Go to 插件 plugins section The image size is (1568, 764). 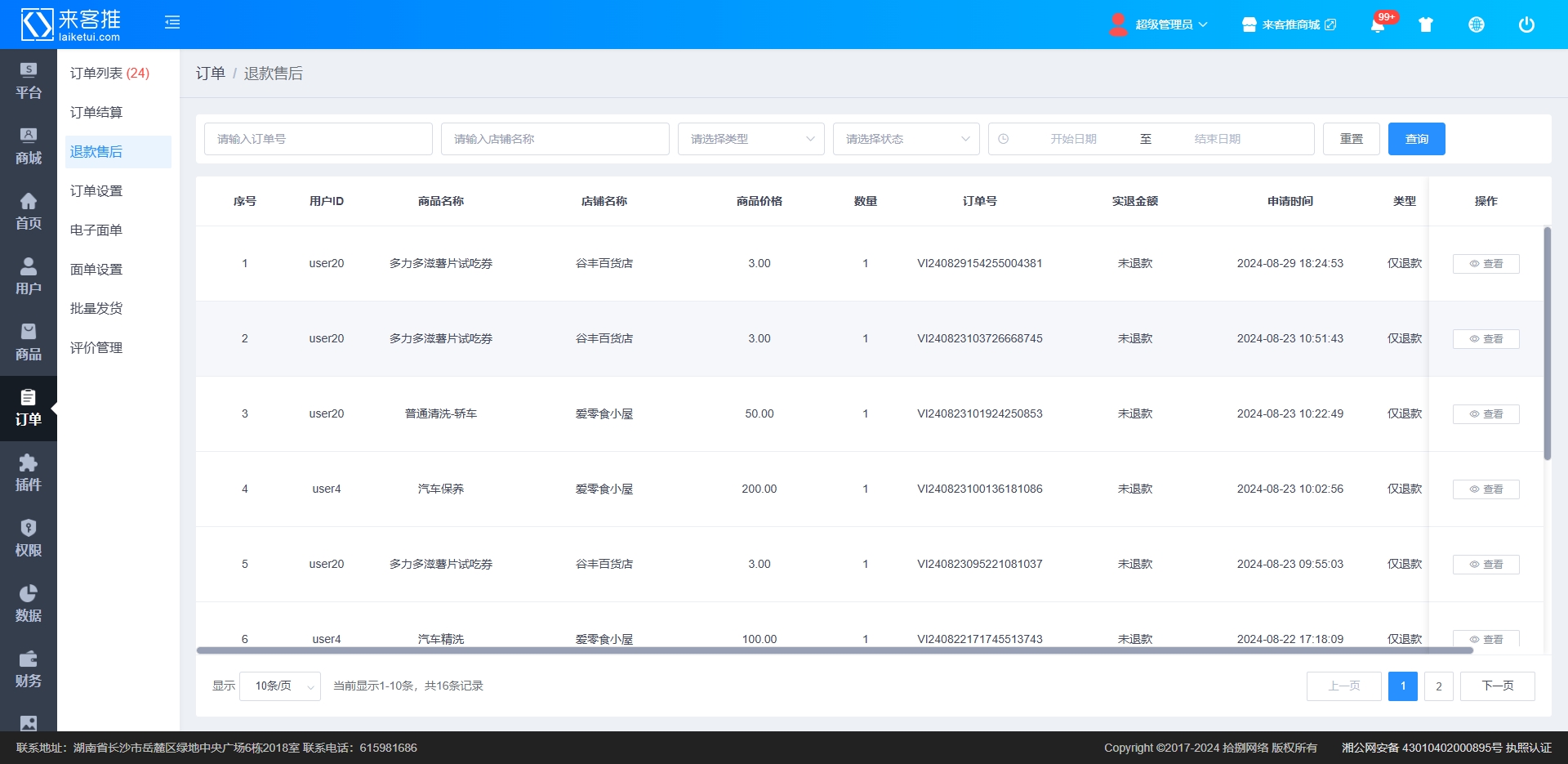tap(29, 473)
